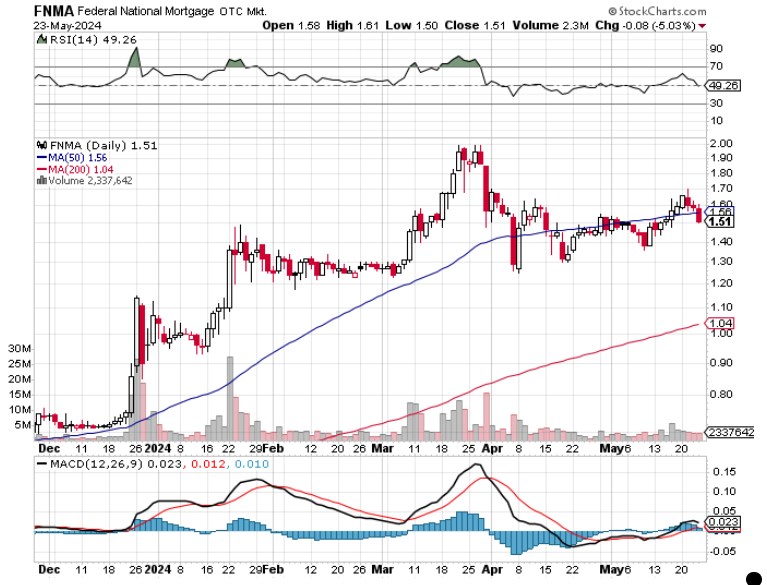Click the MA(200) 1.04 legend label
Viewport: 767px width, 585px height.
(81, 170)
